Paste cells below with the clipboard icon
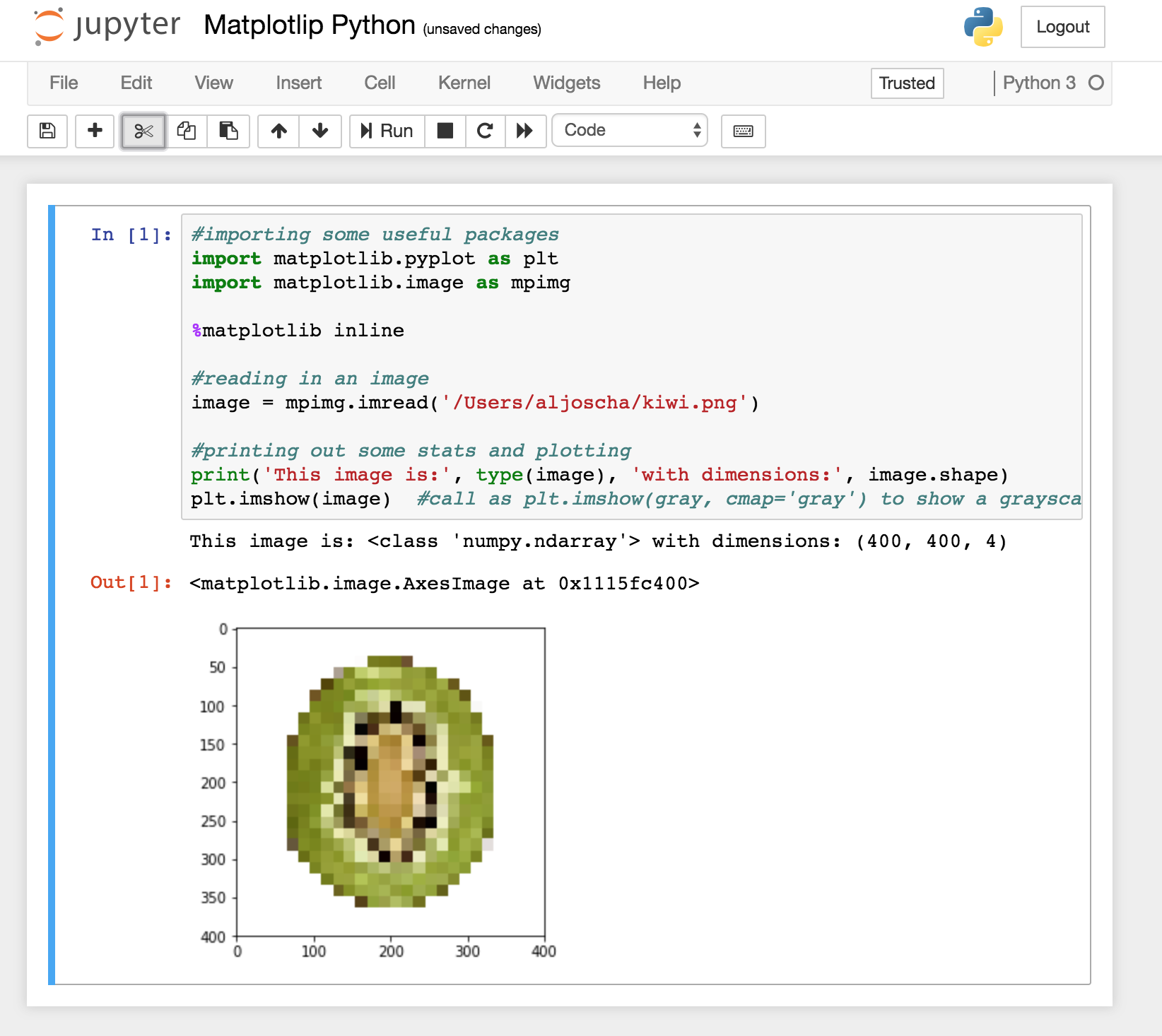This screenshot has height=1036, width=1162. click(x=228, y=131)
